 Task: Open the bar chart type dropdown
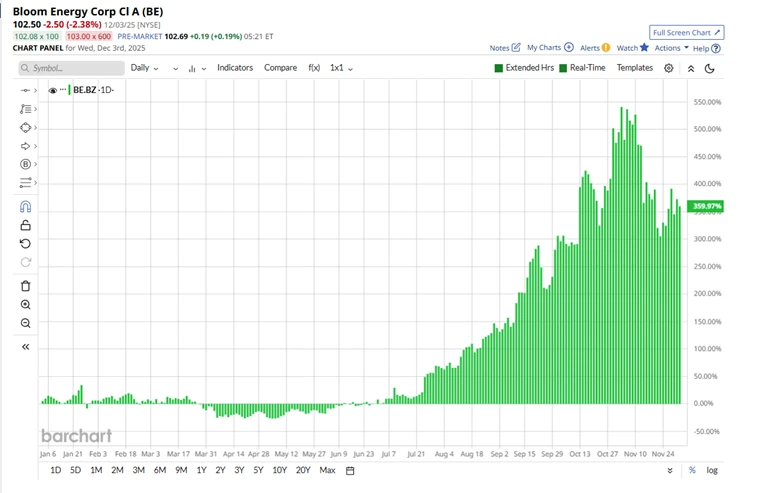point(197,69)
